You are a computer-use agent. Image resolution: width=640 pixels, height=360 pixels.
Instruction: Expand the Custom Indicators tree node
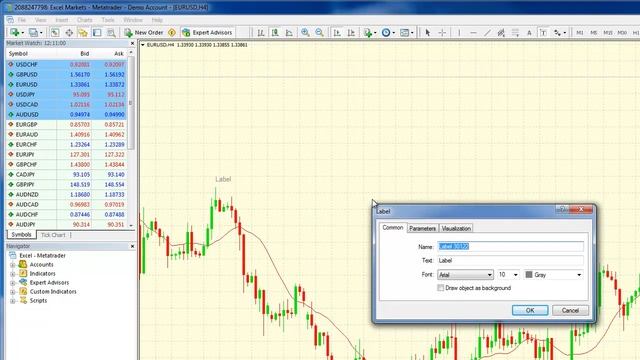[x=13, y=292]
